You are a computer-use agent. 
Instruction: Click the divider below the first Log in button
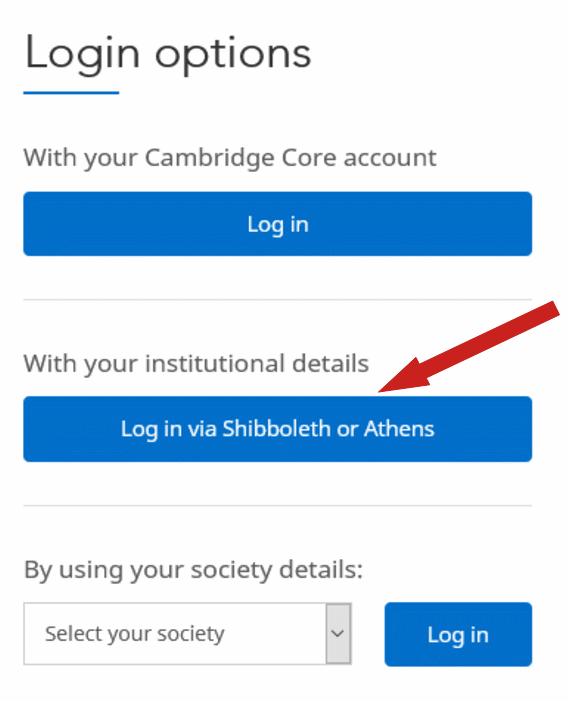point(278,300)
